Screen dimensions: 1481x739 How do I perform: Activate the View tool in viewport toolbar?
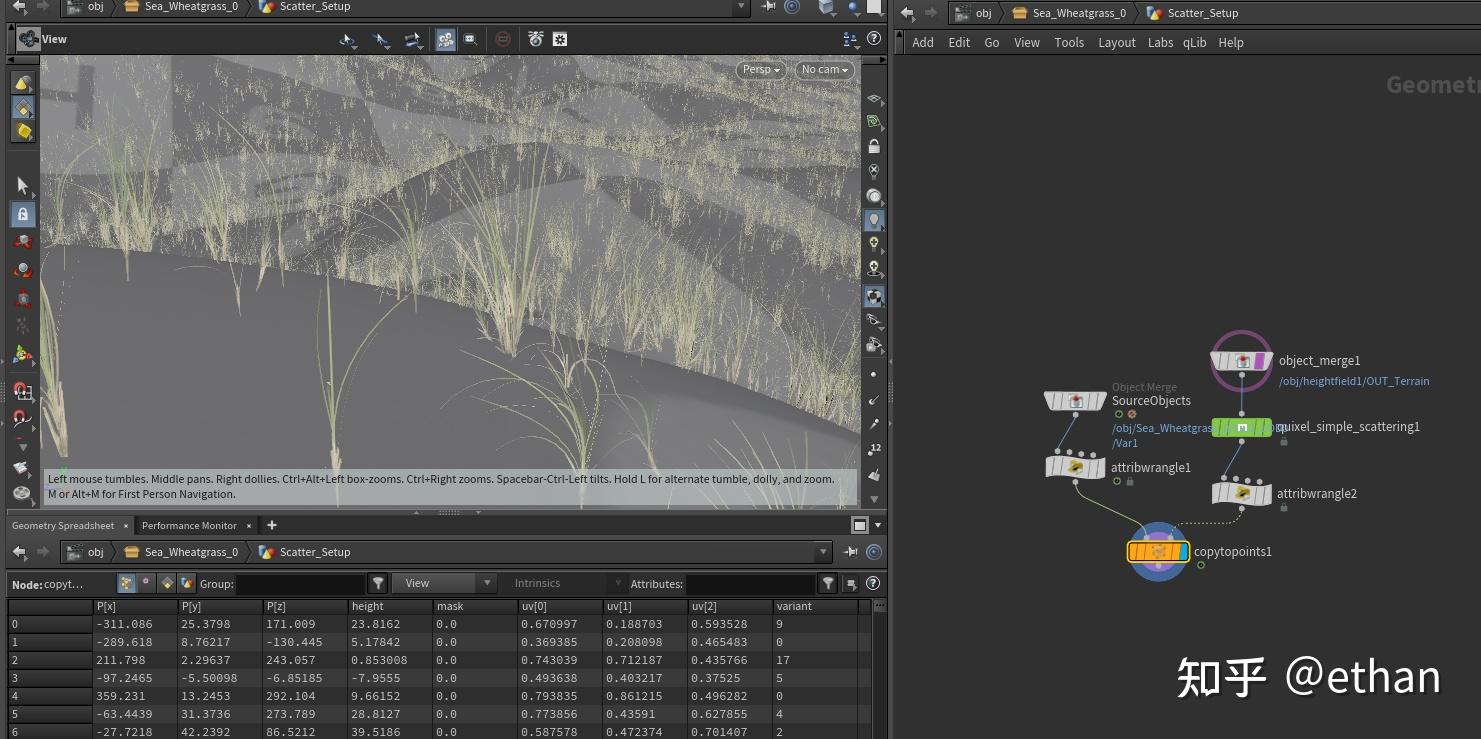coord(347,40)
